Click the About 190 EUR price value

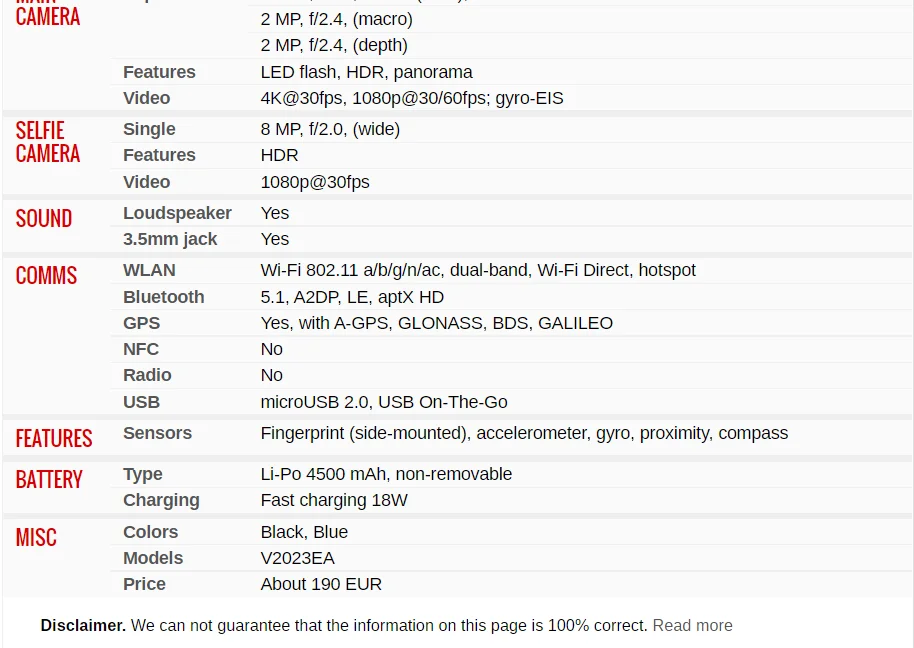click(321, 584)
